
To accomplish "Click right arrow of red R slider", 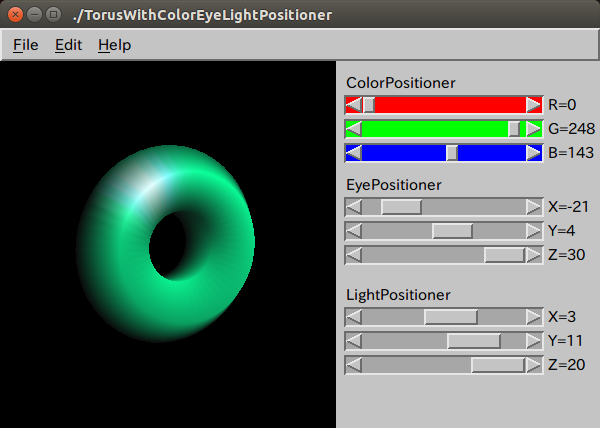I will coord(534,105).
